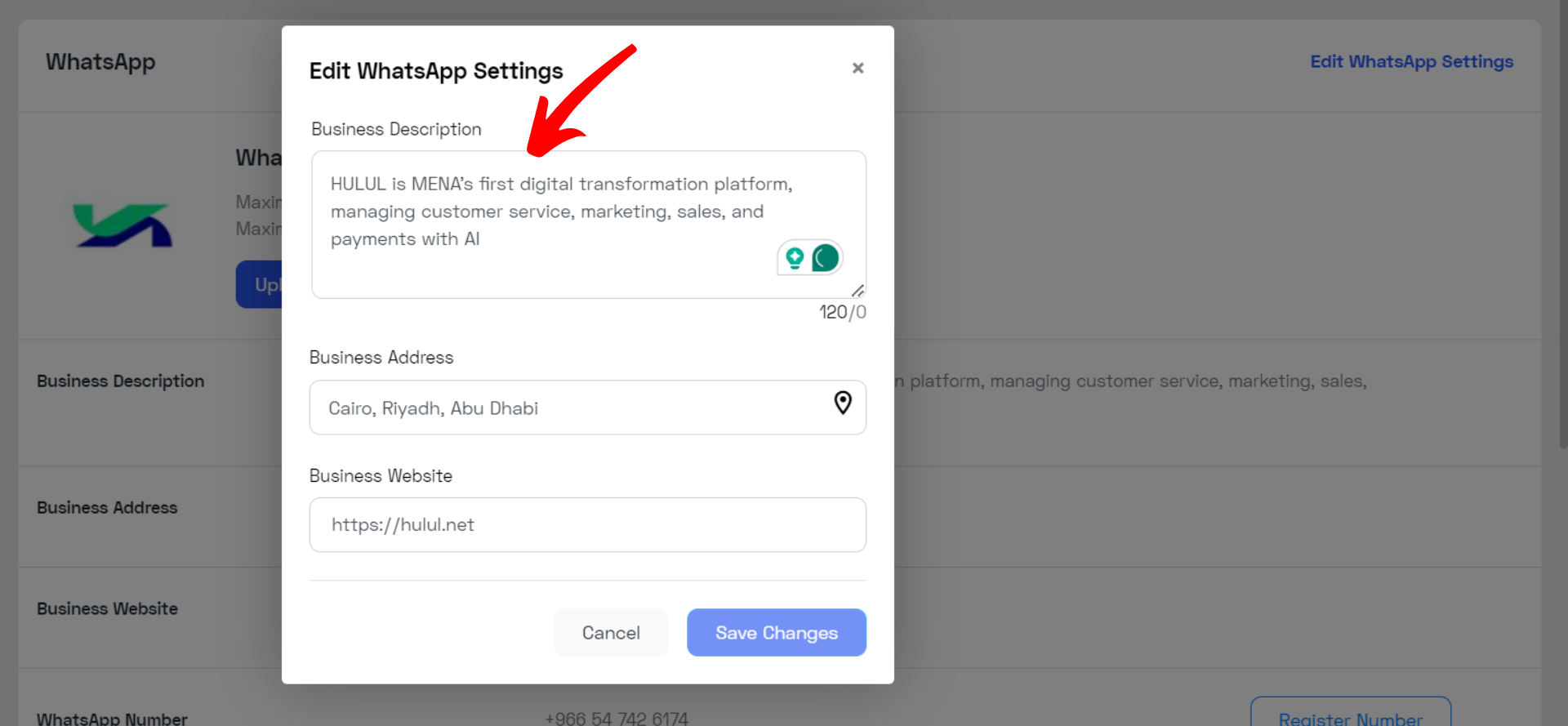Click the partially hidden blue Upload button

click(x=259, y=284)
